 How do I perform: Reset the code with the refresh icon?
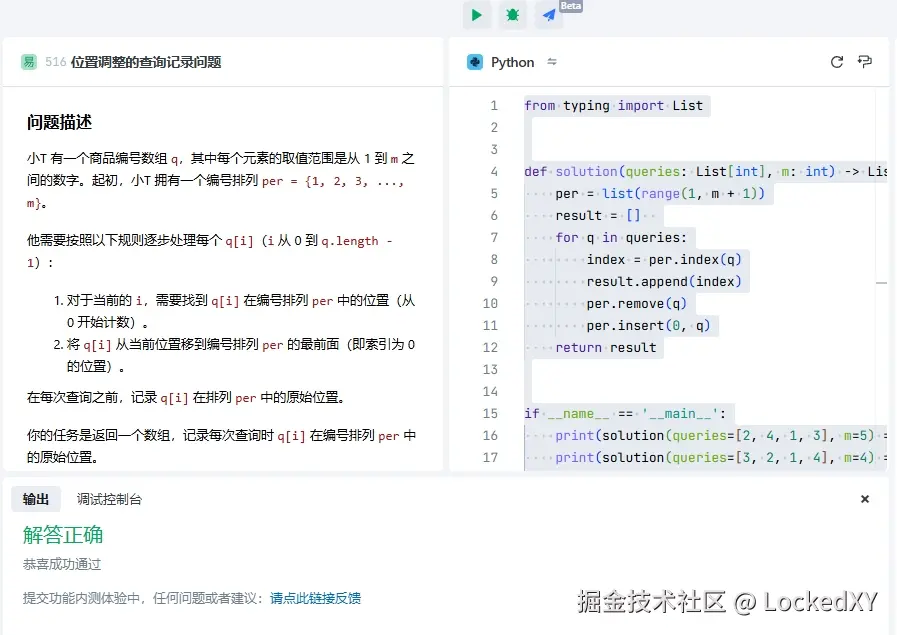click(837, 61)
